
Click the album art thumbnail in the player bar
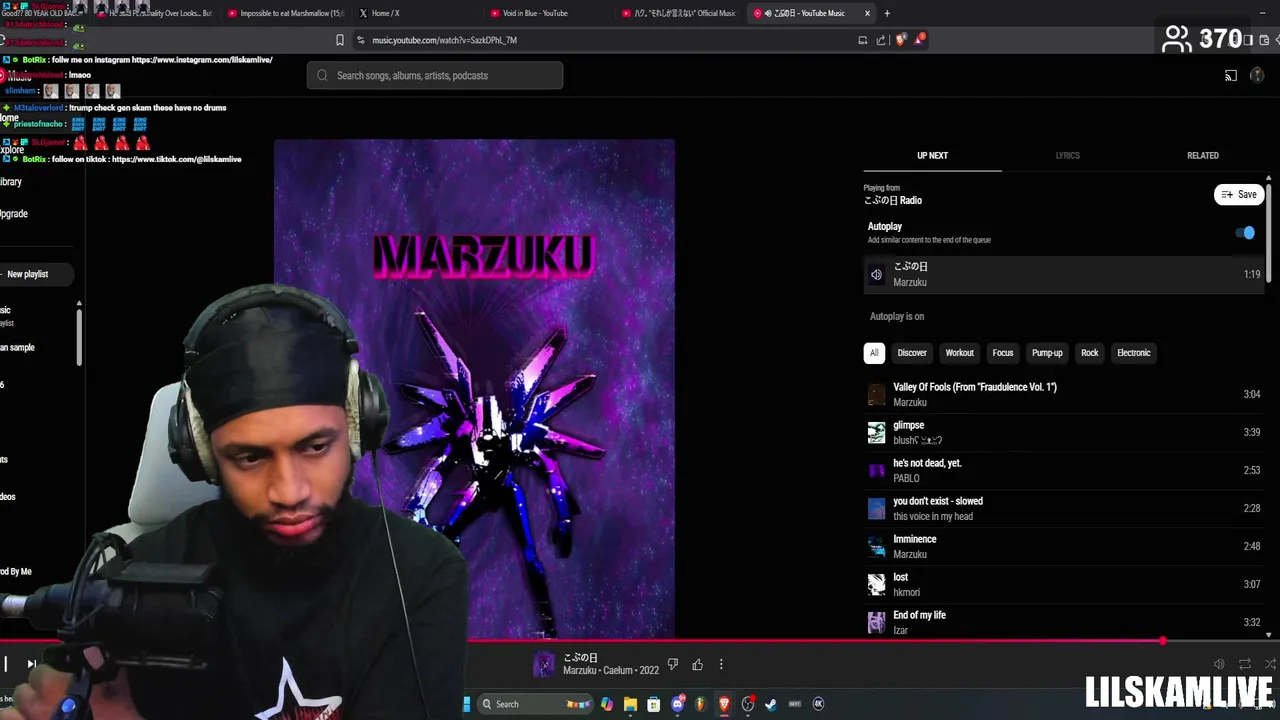[544, 665]
